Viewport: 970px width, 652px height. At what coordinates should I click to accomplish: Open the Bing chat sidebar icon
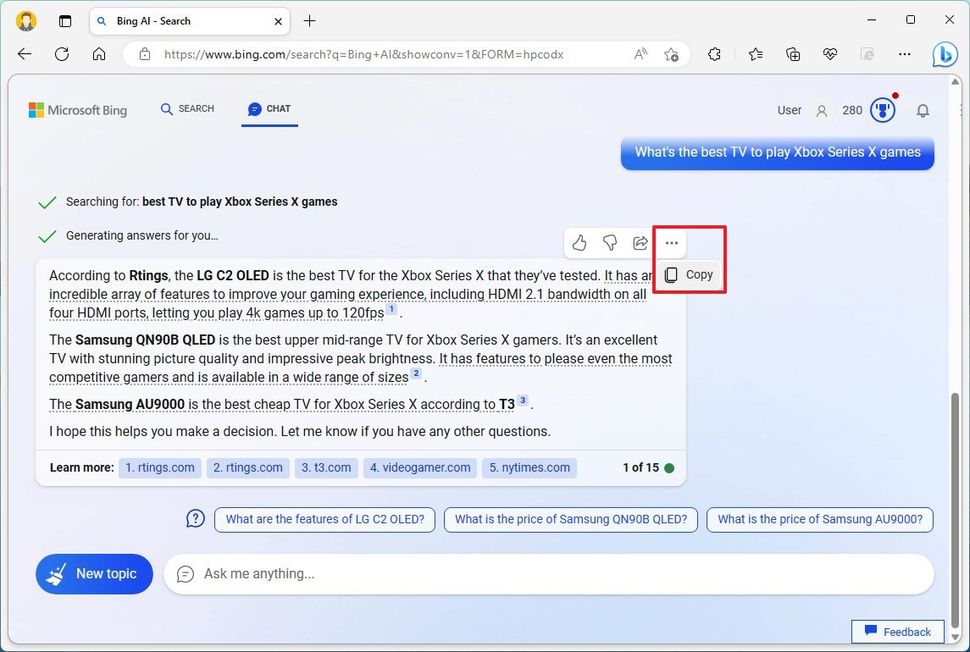coord(945,54)
